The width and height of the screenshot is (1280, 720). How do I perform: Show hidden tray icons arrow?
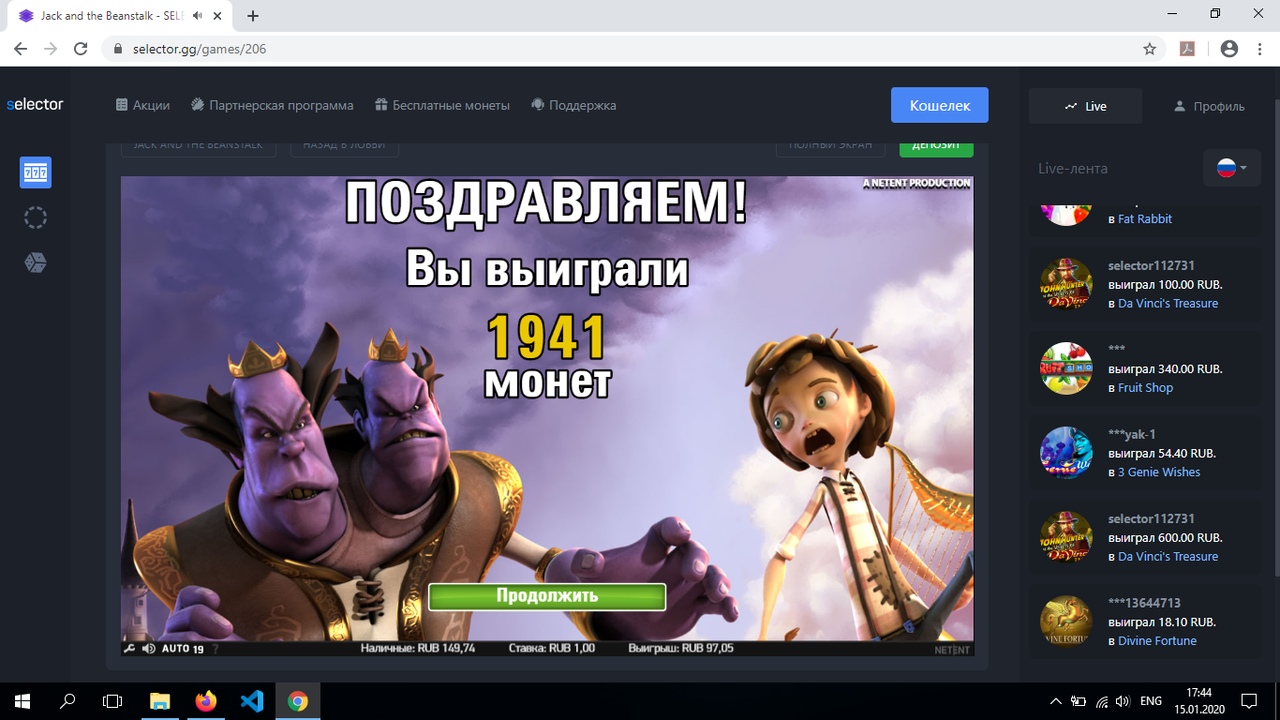point(1056,701)
